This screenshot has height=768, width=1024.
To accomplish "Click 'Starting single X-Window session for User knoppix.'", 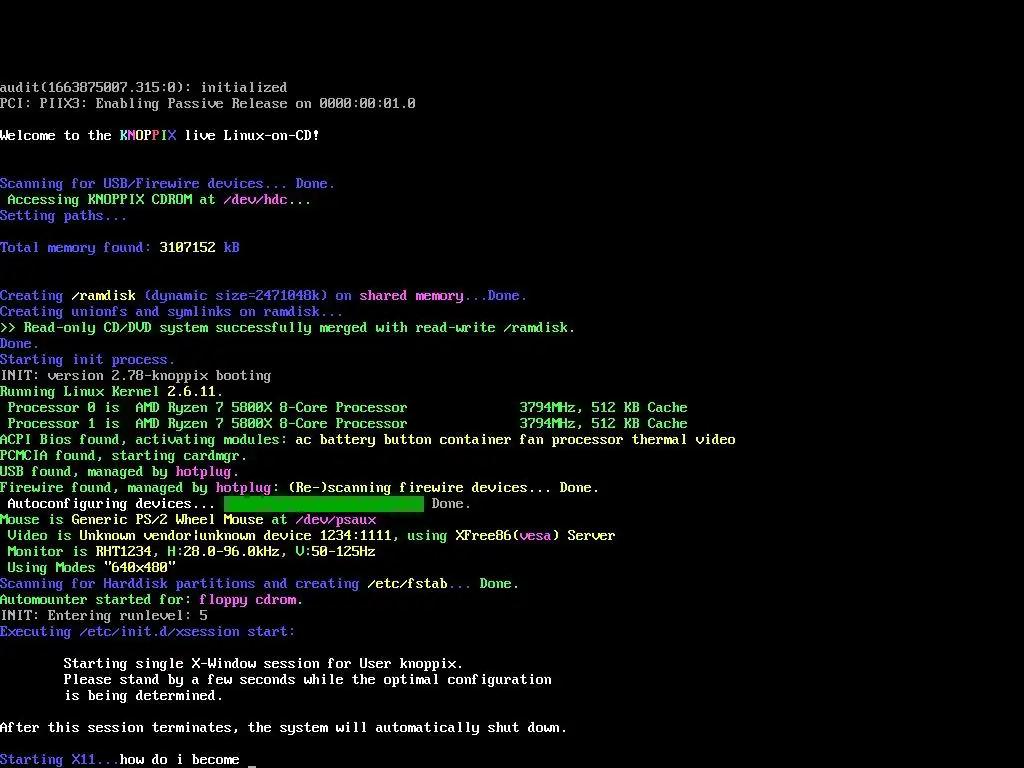I will click(263, 664).
